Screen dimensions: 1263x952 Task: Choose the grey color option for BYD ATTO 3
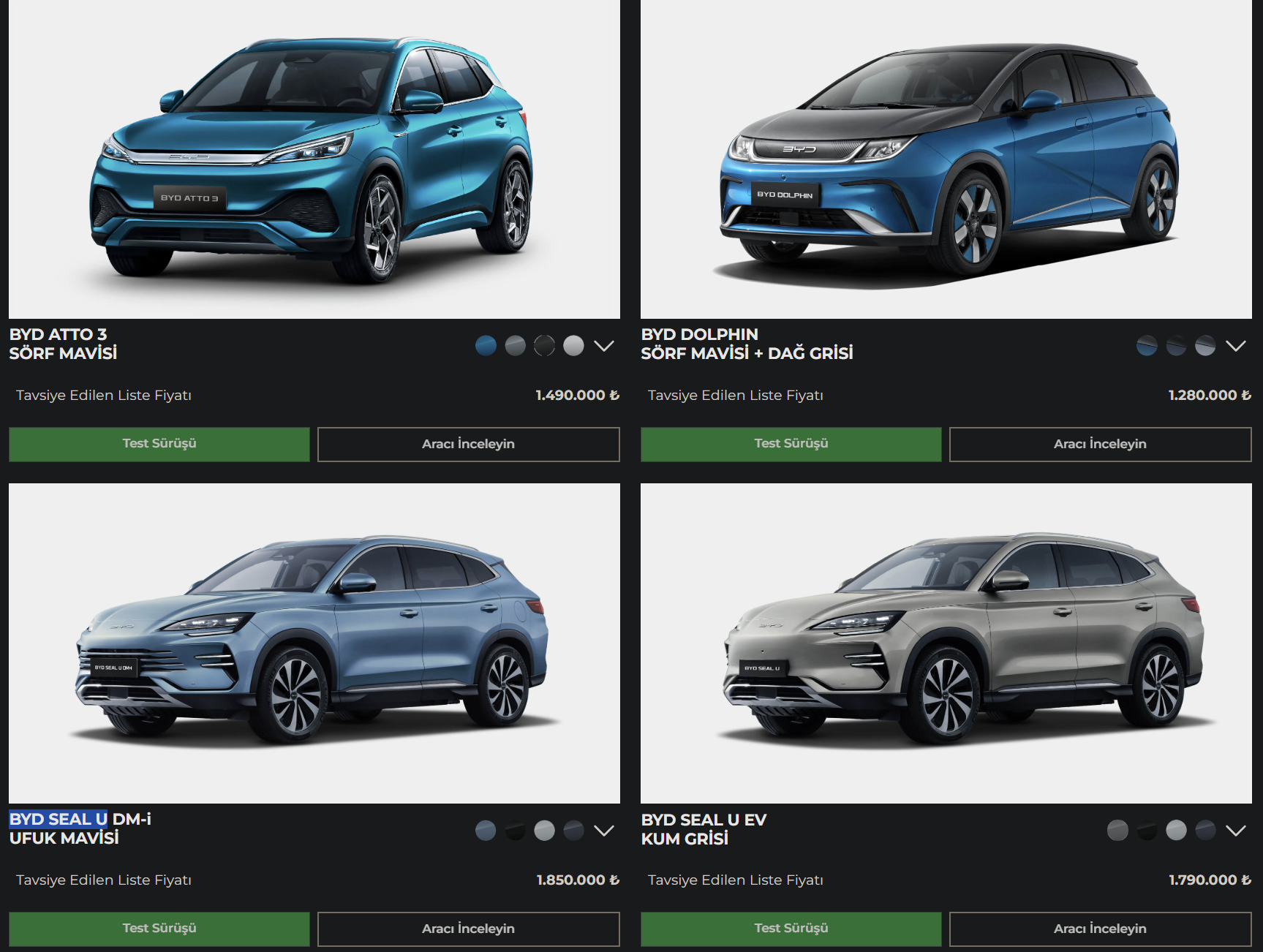pos(515,346)
